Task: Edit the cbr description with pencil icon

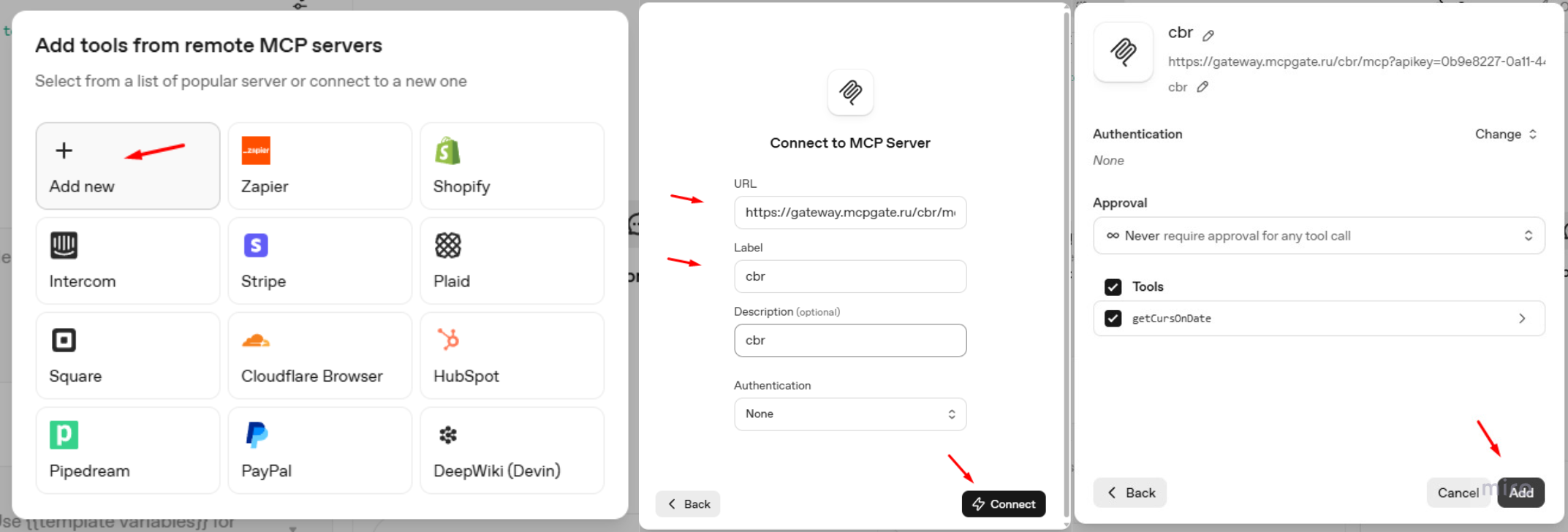Action: [x=1202, y=87]
